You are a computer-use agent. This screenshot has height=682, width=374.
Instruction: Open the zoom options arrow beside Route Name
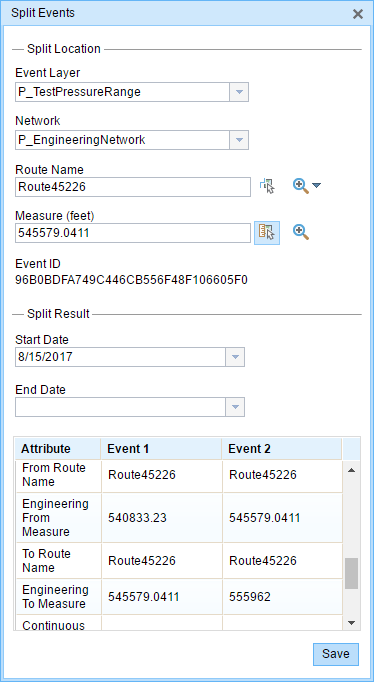tap(317, 186)
